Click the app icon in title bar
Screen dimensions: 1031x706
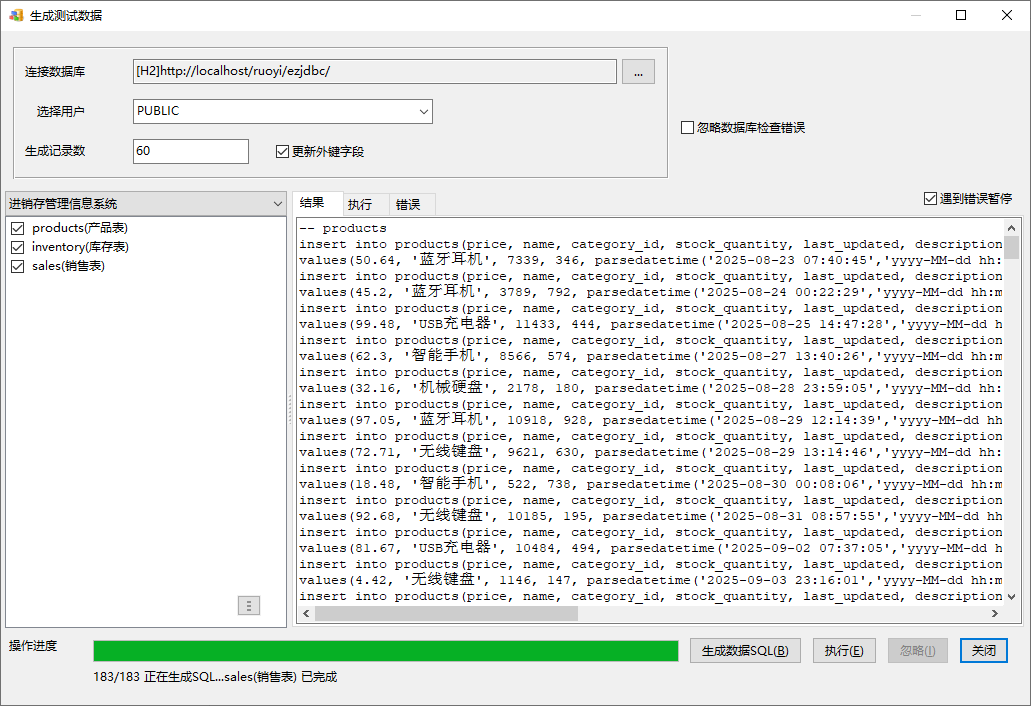tap(16, 15)
